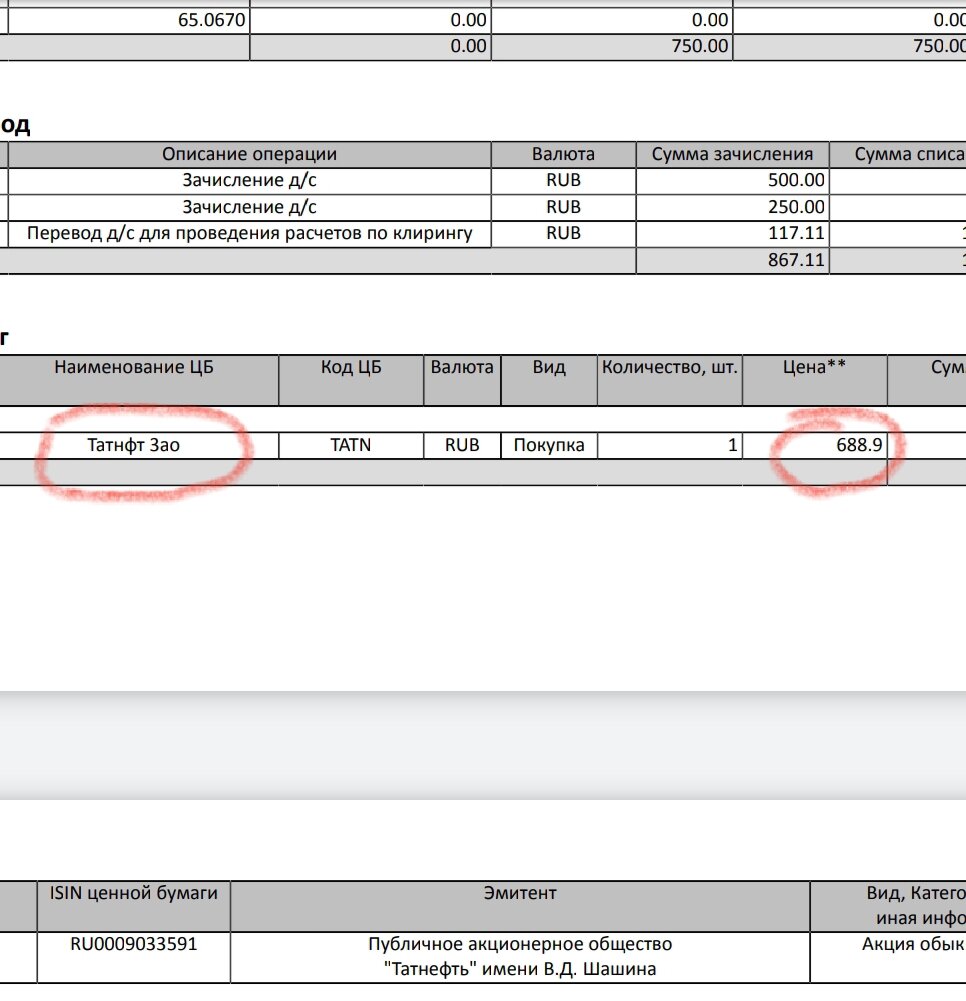Select the quantity cell showing 1
Screen dimensions: 966x1001
pyautogui.click(x=670, y=445)
